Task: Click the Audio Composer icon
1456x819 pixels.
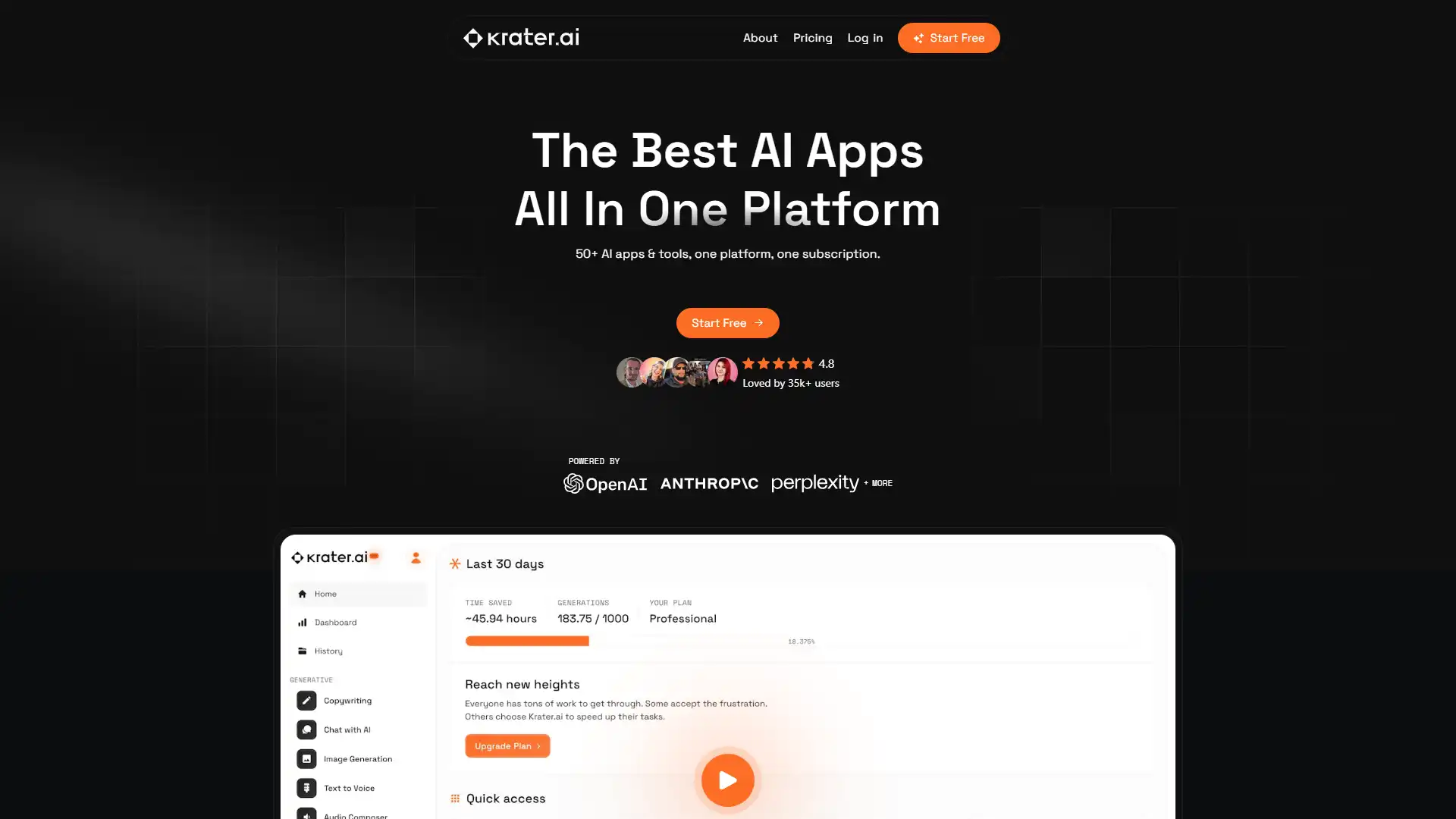Action: click(x=305, y=815)
